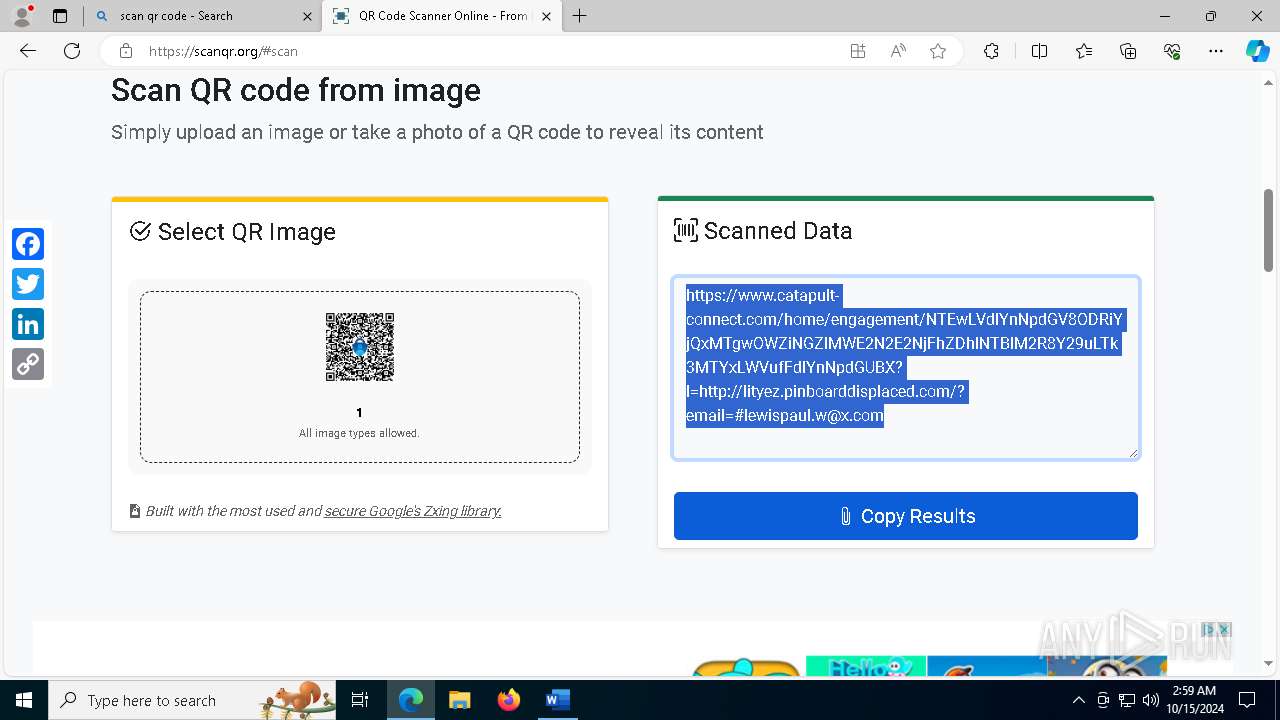Image resolution: width=1280 pixels, height=720 pixels.
Task: Open Copilot sidebar
Action: coord(1257,51)
